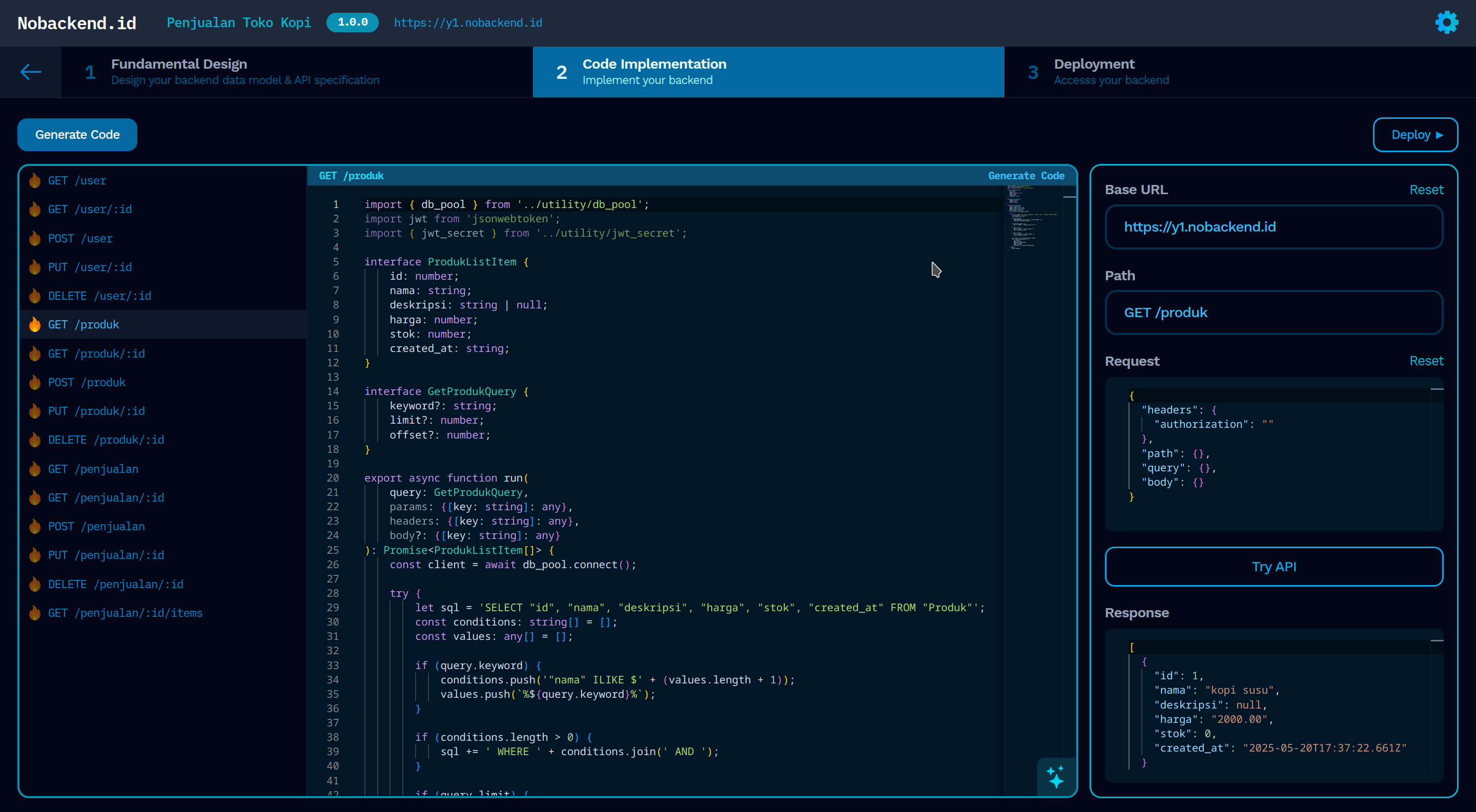The height and width of the screenshot is (812, 1476).
Task: Open the AI sparkles assistant icon
Action: pyautogui.click(x=1055, y=777)
